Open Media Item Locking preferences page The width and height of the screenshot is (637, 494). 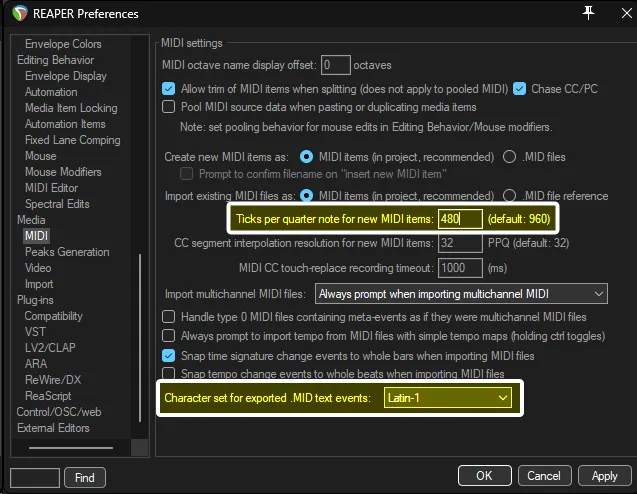[x=71, y=108]
